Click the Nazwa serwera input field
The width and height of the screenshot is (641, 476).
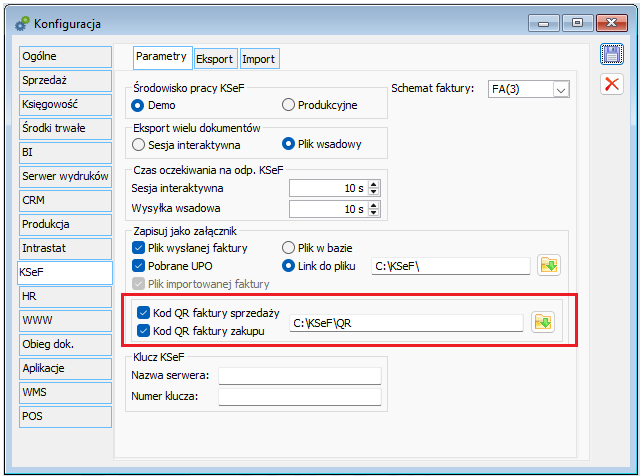pos(300,376)
